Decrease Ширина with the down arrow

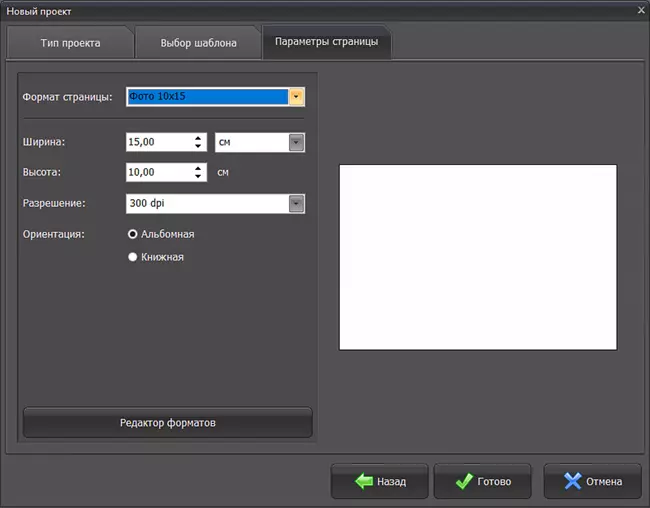(x=198, y=146)
